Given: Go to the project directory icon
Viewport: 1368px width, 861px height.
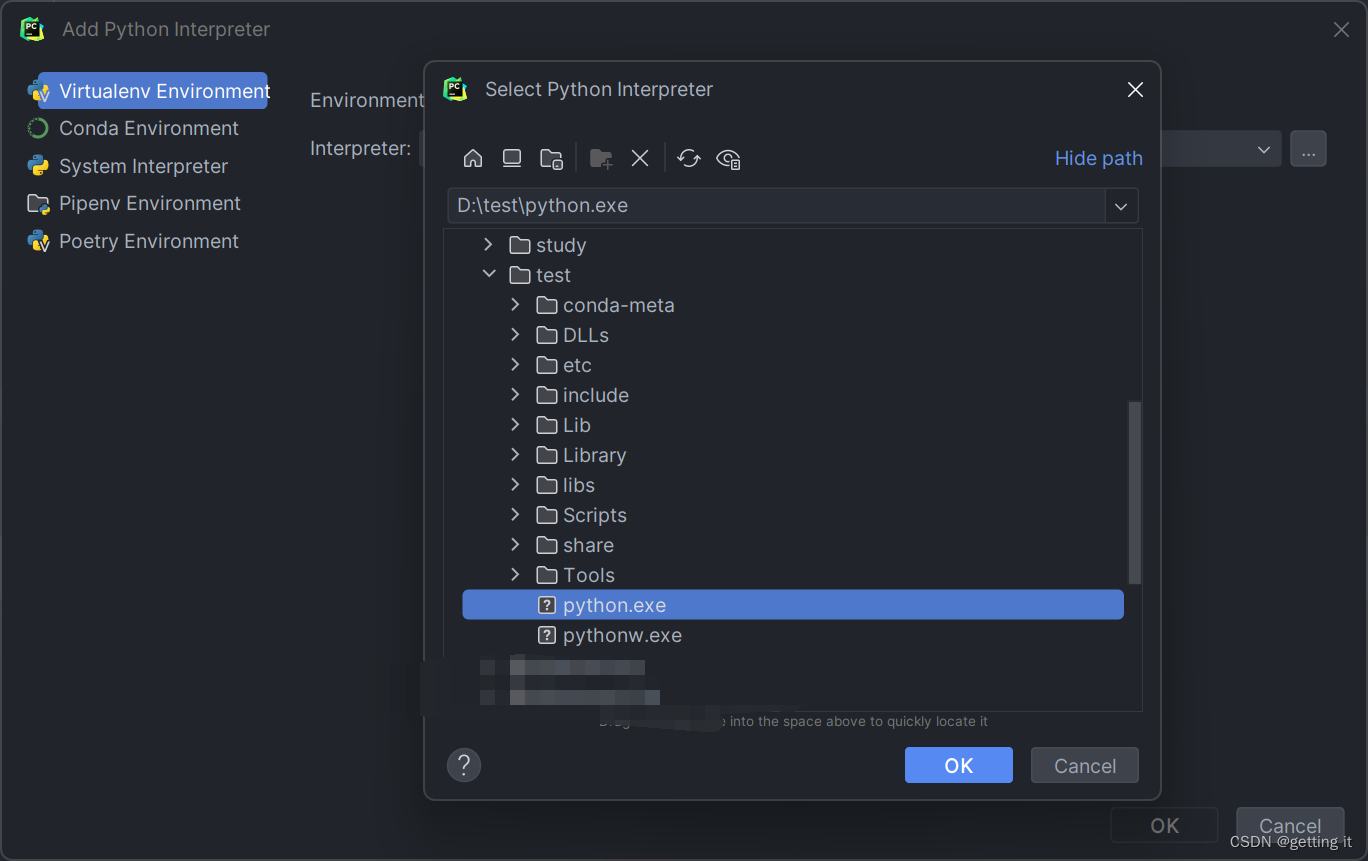Looking at the screenshot, I should 551,158.
